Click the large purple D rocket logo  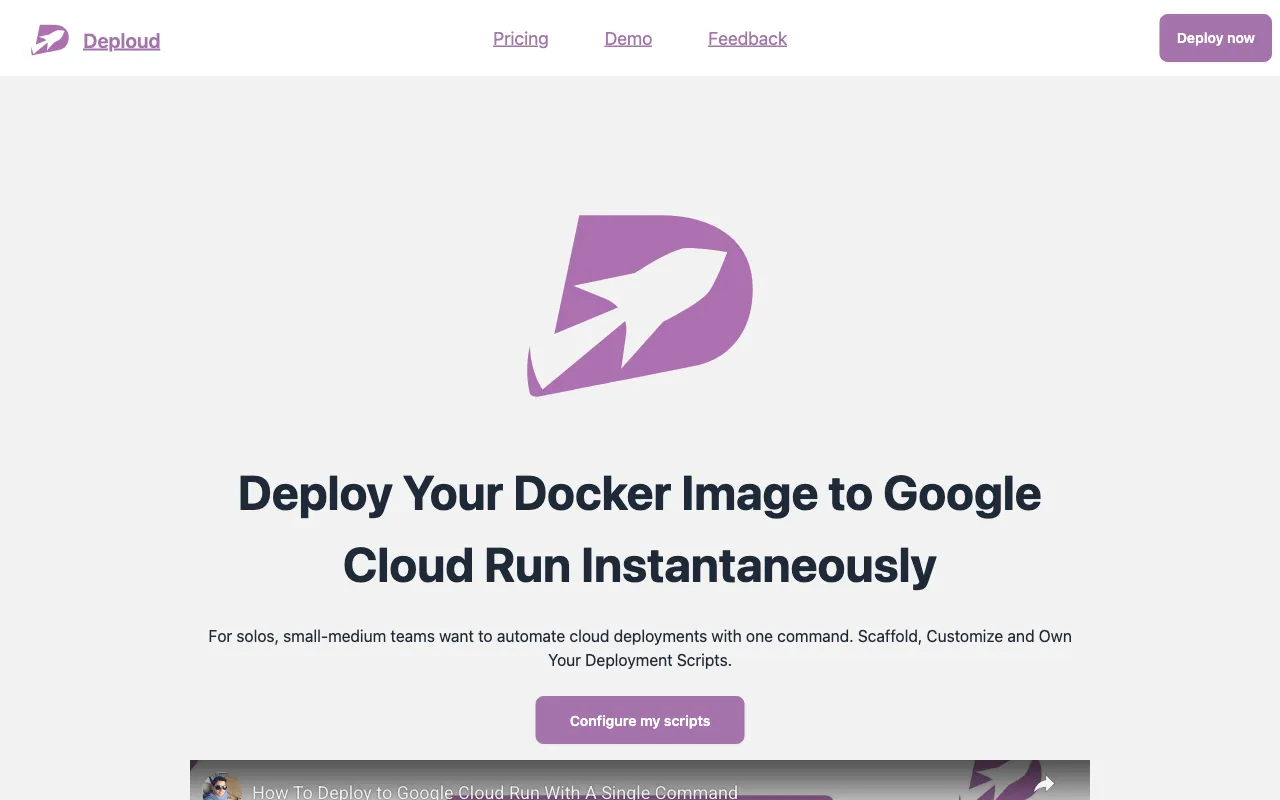click(640, 305)
